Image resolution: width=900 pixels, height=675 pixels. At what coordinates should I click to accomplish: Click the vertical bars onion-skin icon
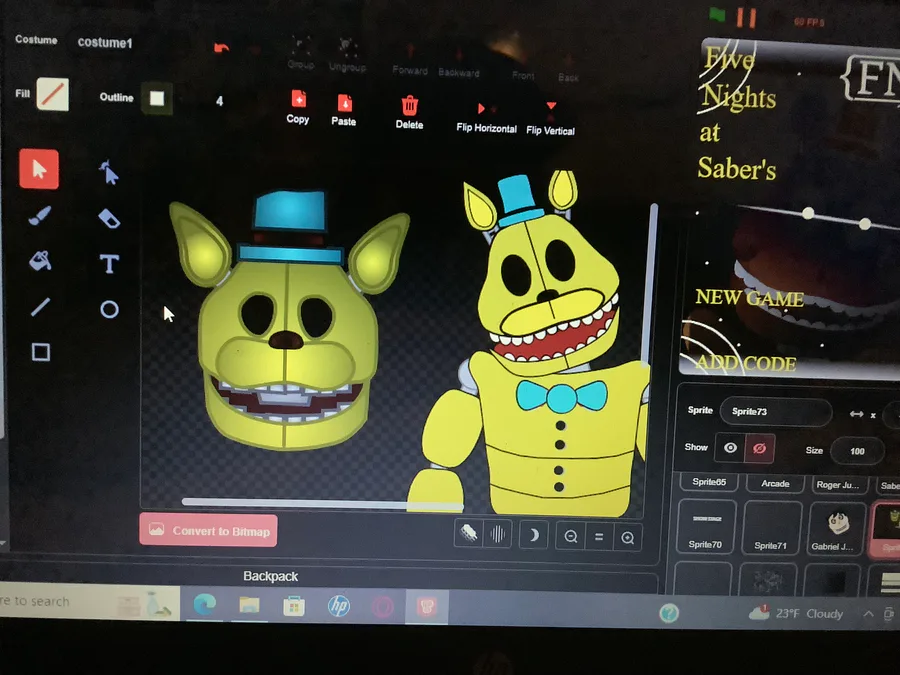497,534
